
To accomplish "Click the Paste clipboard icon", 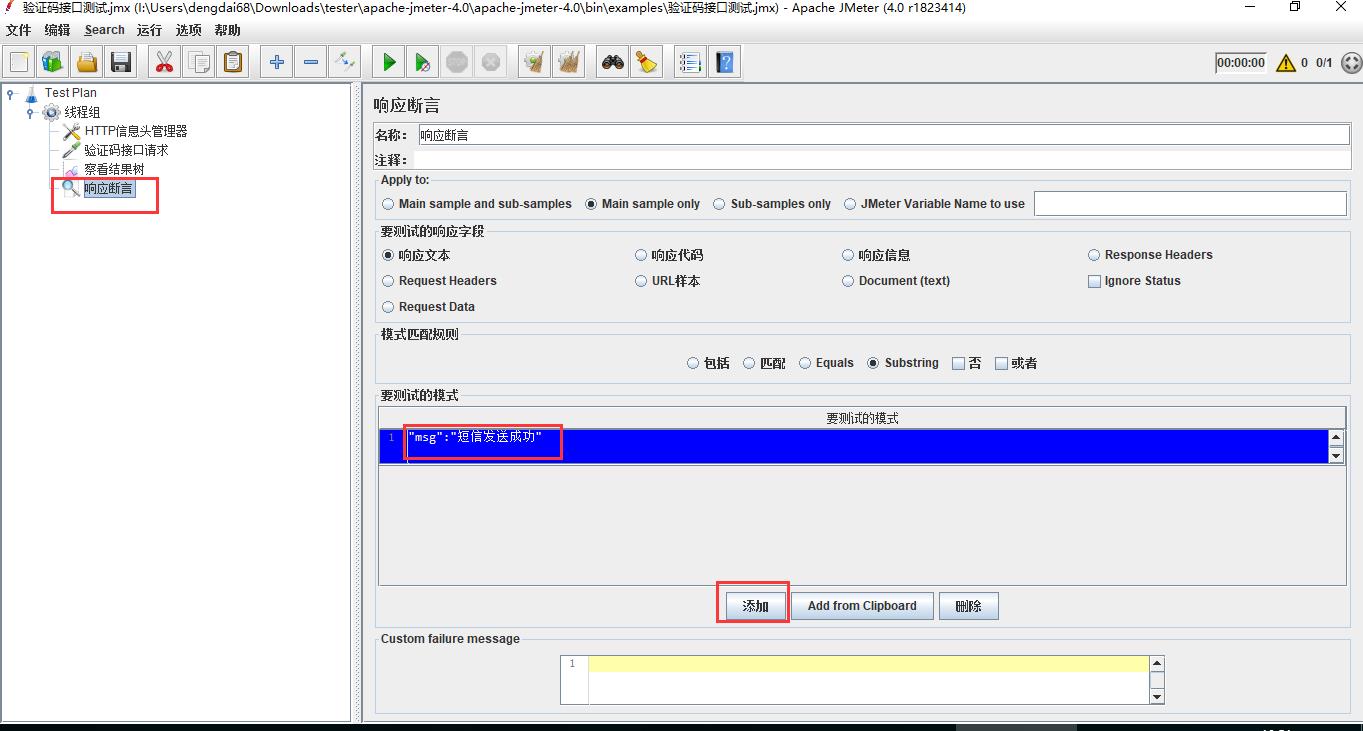I will (233, 62).
